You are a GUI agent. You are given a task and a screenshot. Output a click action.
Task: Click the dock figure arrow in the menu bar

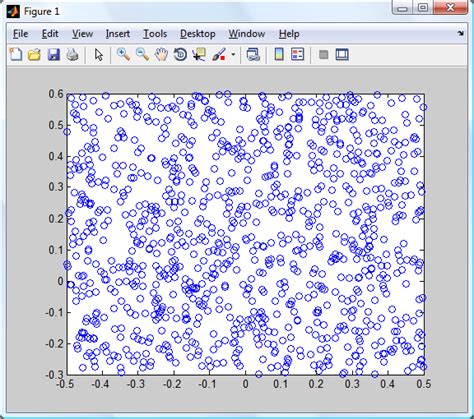[461, 33]
